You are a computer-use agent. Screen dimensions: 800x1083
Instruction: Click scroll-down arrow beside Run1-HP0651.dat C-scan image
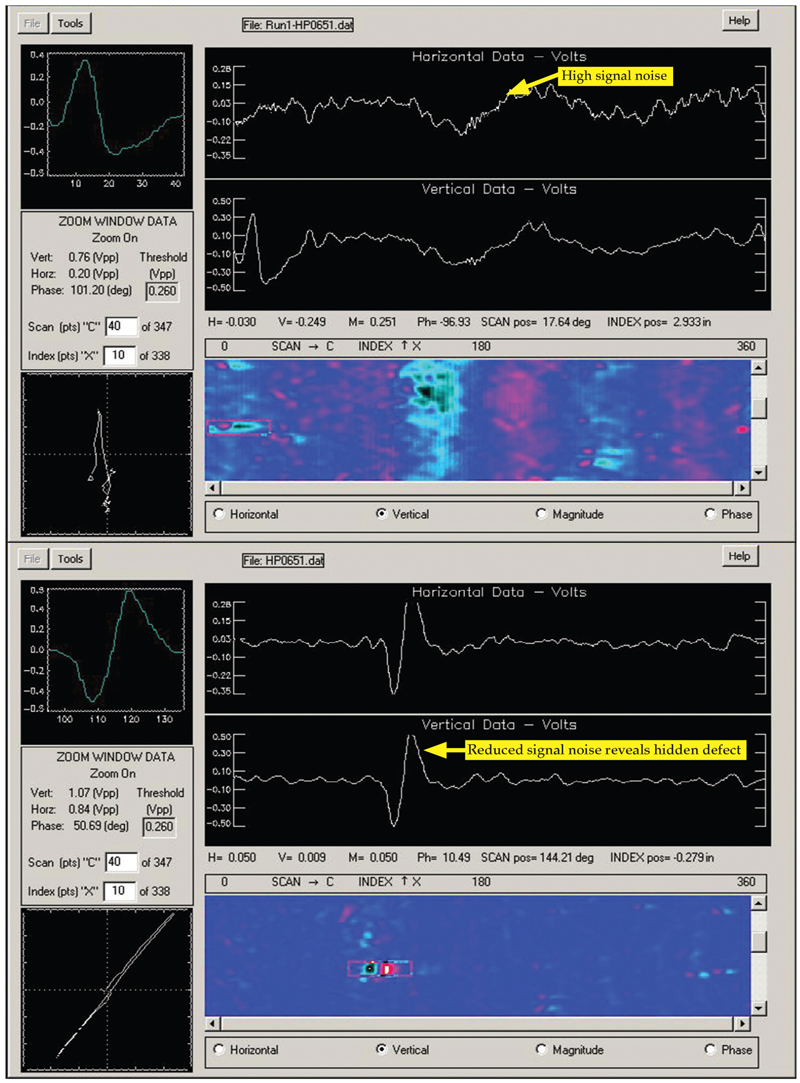[759, 472]
